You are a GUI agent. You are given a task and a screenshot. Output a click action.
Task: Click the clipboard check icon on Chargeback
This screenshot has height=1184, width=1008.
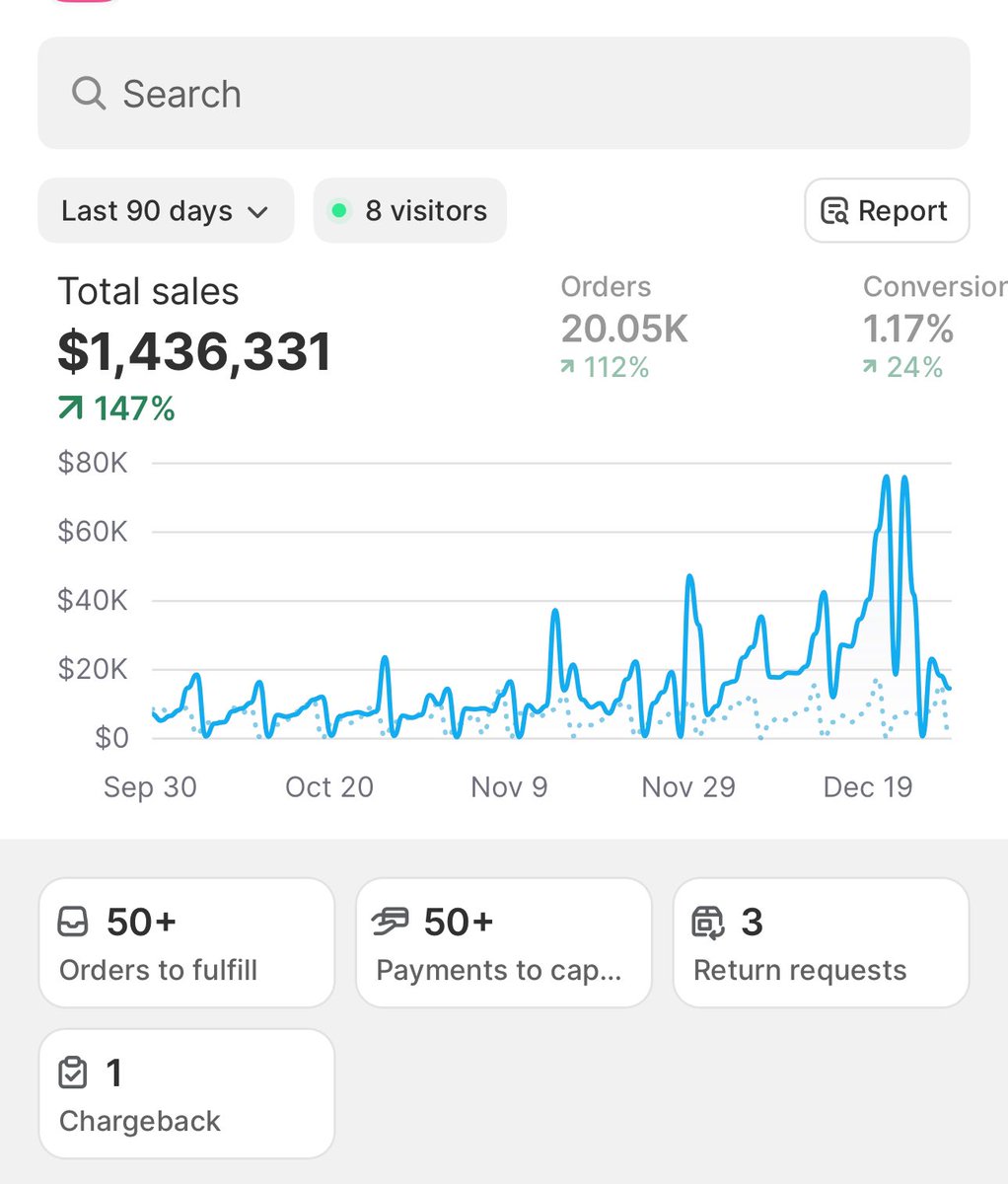pyautogui.click(x=74, y=1073)
